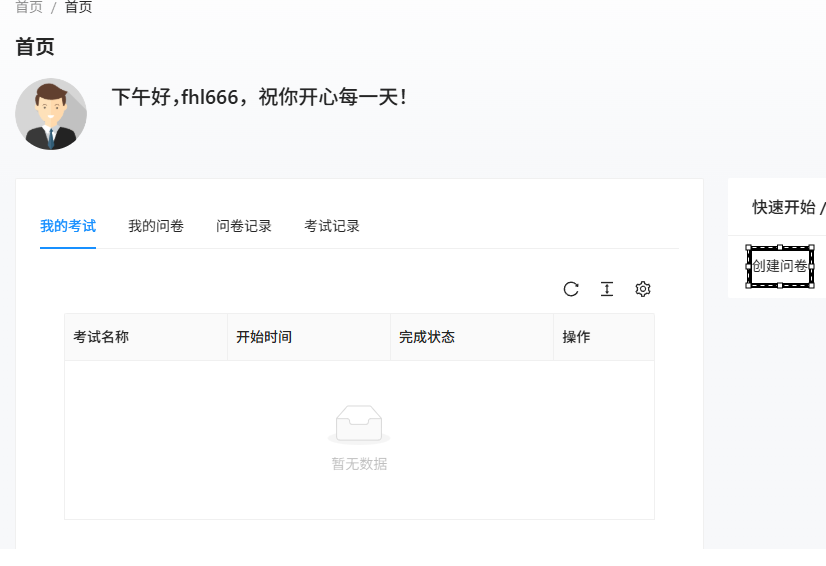Image resolution: width=826 pixels, height=566 pixels.
Task: Click the 暂无数据 empty placeholder text
Action: point(359,464)
